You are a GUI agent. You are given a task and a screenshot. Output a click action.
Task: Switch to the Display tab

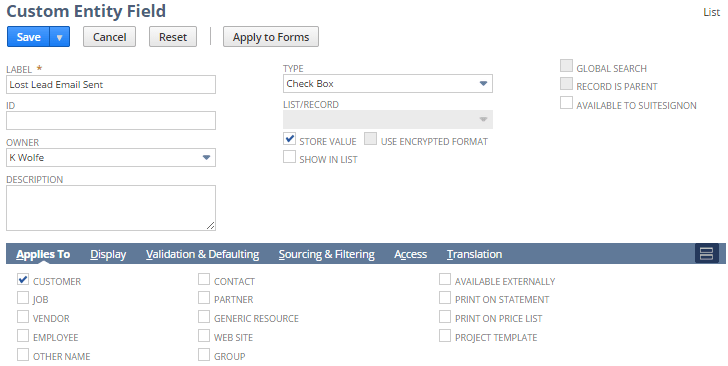pos(108,254)
